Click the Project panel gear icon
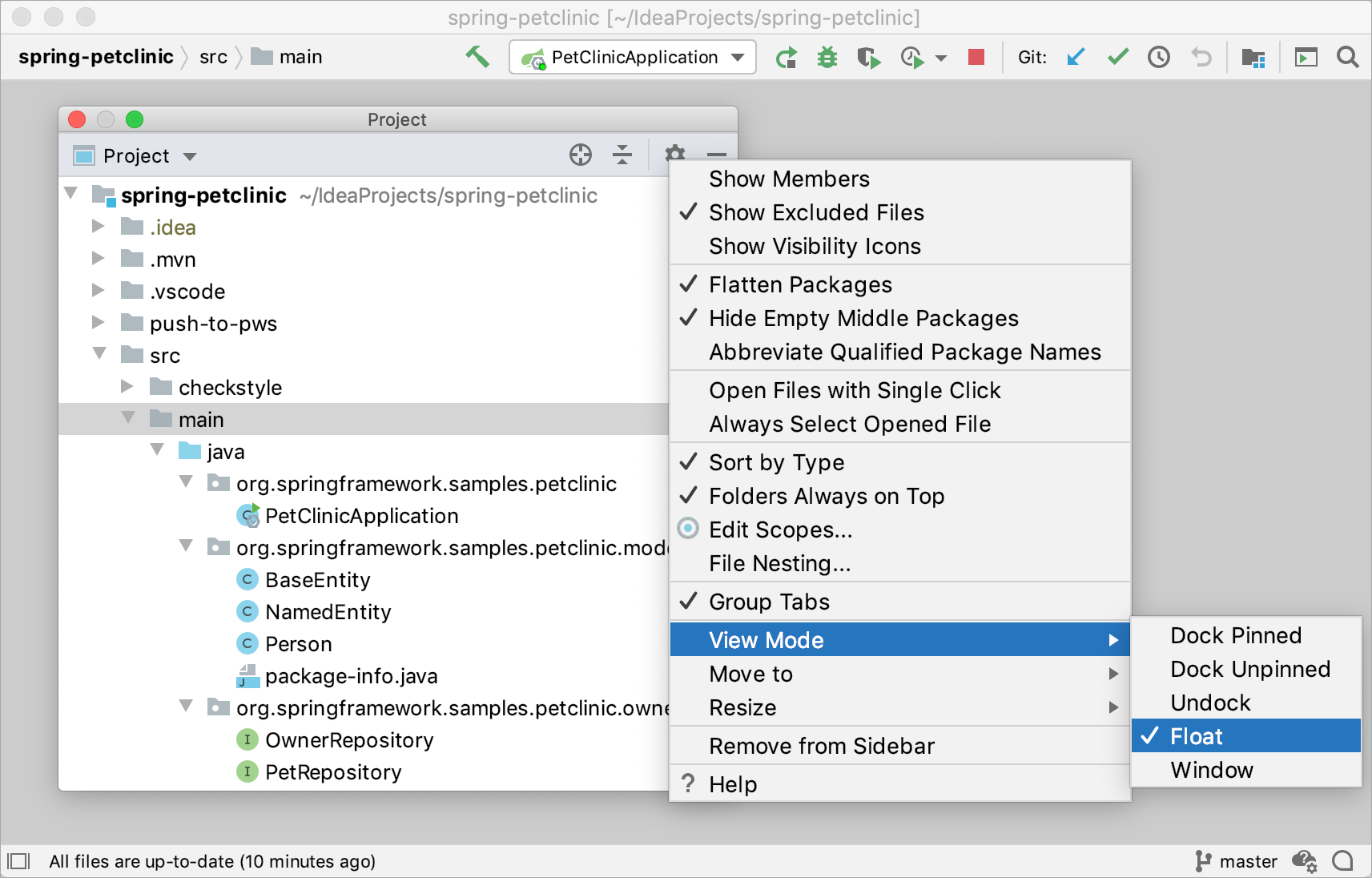 pos(675,154)
